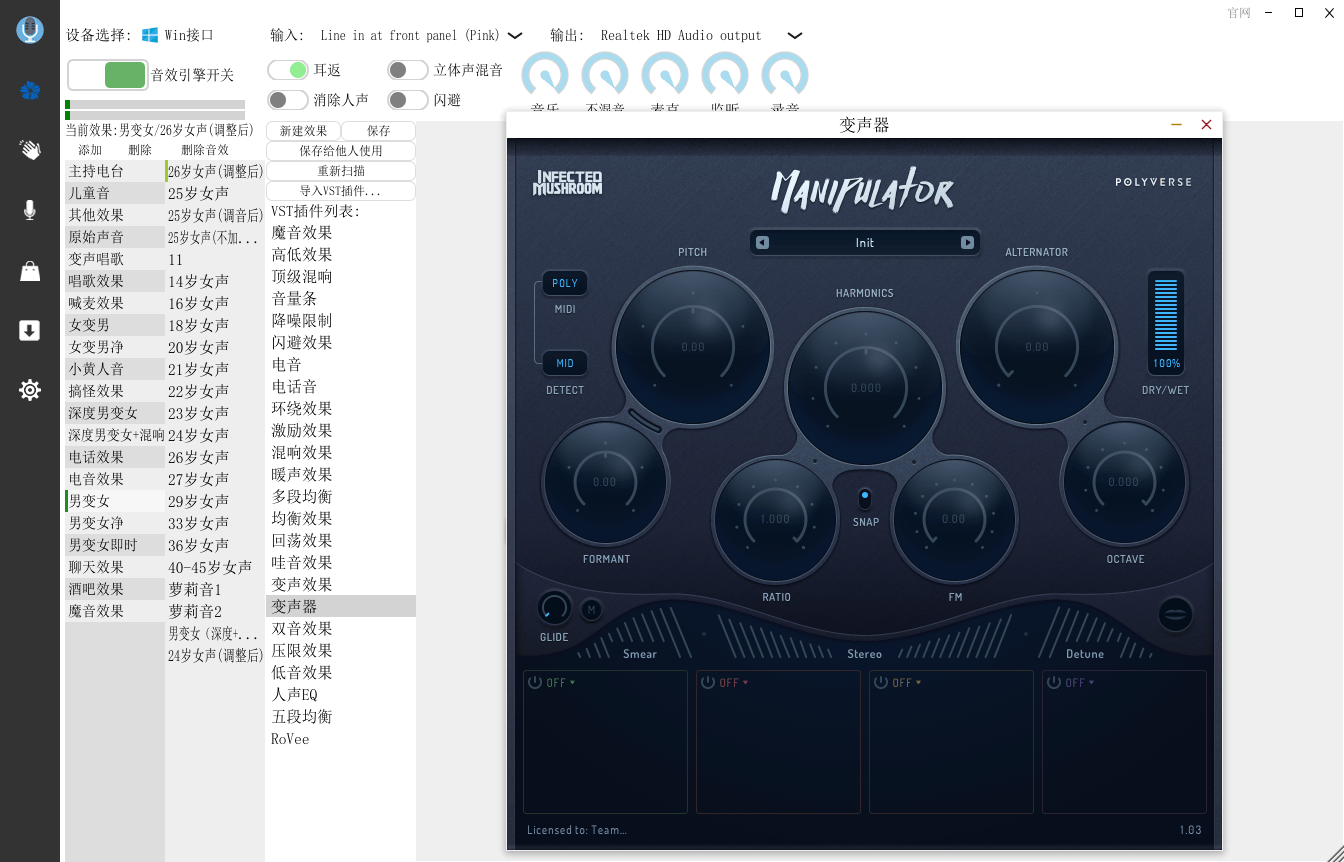Click the FORMANT knob

pos(605,482)
